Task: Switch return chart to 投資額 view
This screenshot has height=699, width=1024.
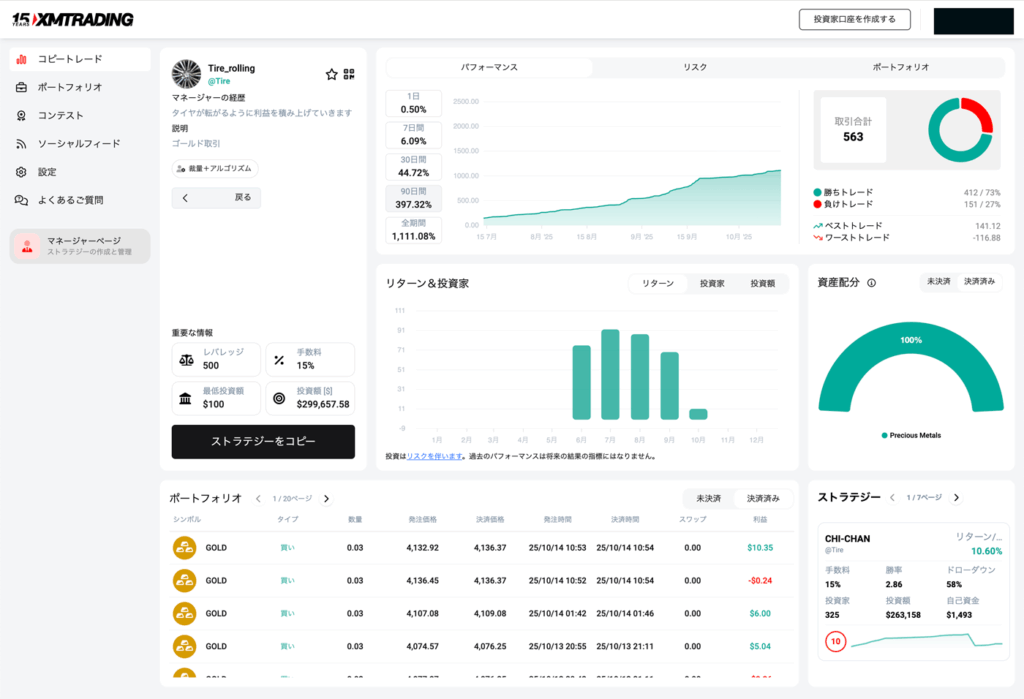Action: click(x=762, y=284)
